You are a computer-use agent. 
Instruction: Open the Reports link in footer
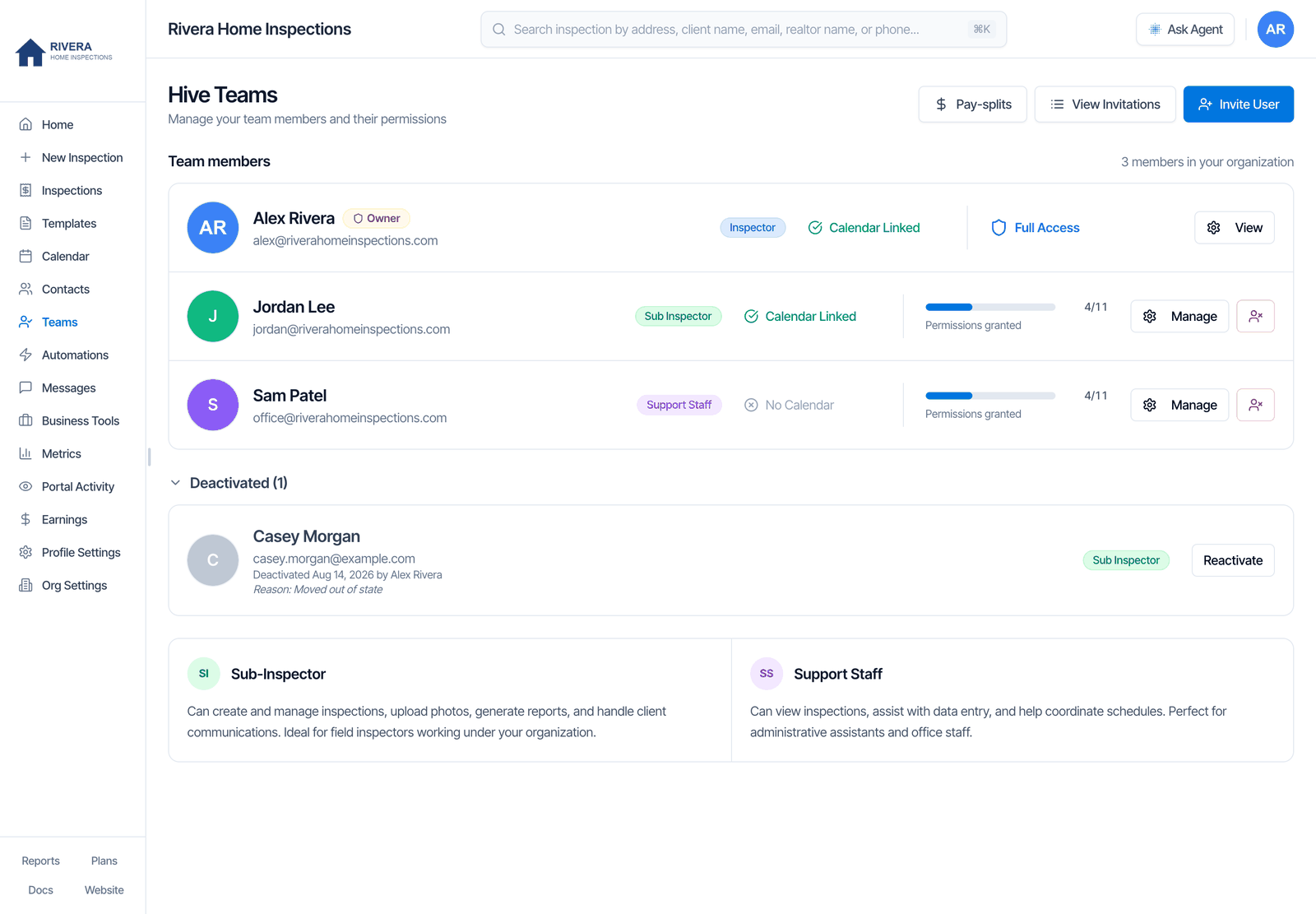(x=40, y=861)
